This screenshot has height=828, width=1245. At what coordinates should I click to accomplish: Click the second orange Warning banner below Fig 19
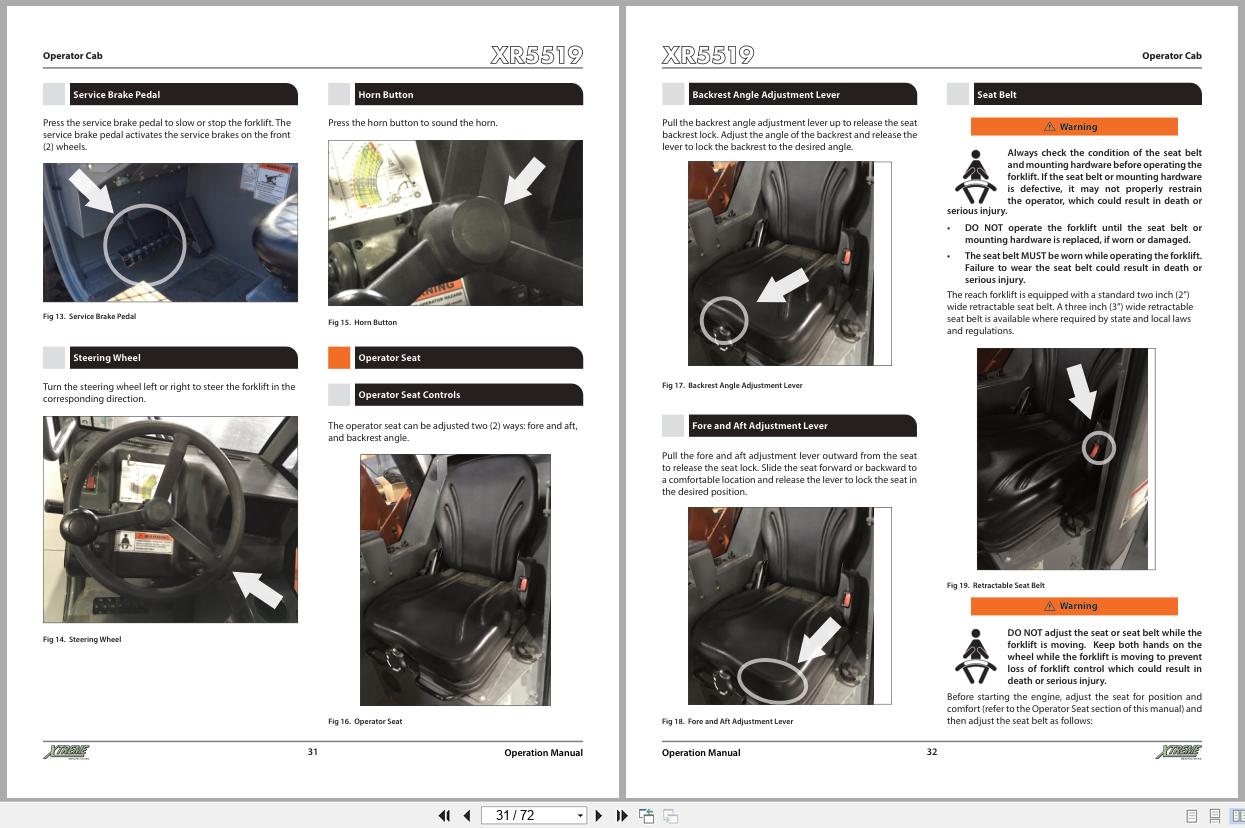[1074, 606]
